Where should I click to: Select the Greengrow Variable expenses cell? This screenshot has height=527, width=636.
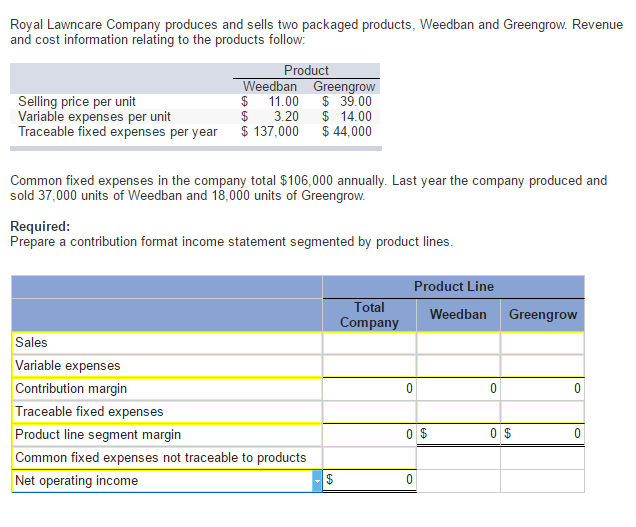(x=542, y=365)
